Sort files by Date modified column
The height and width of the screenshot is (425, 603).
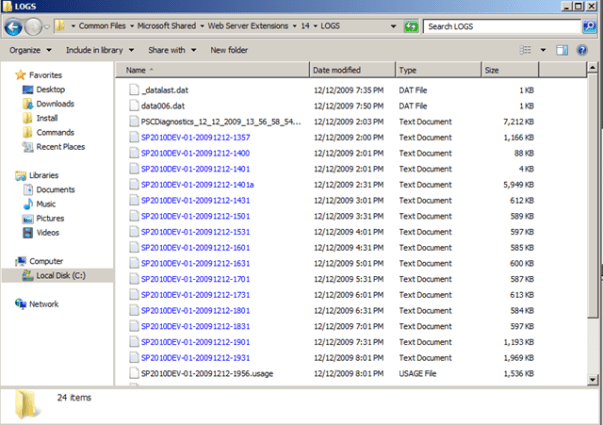pyautogui.click(x=336, y=71)
